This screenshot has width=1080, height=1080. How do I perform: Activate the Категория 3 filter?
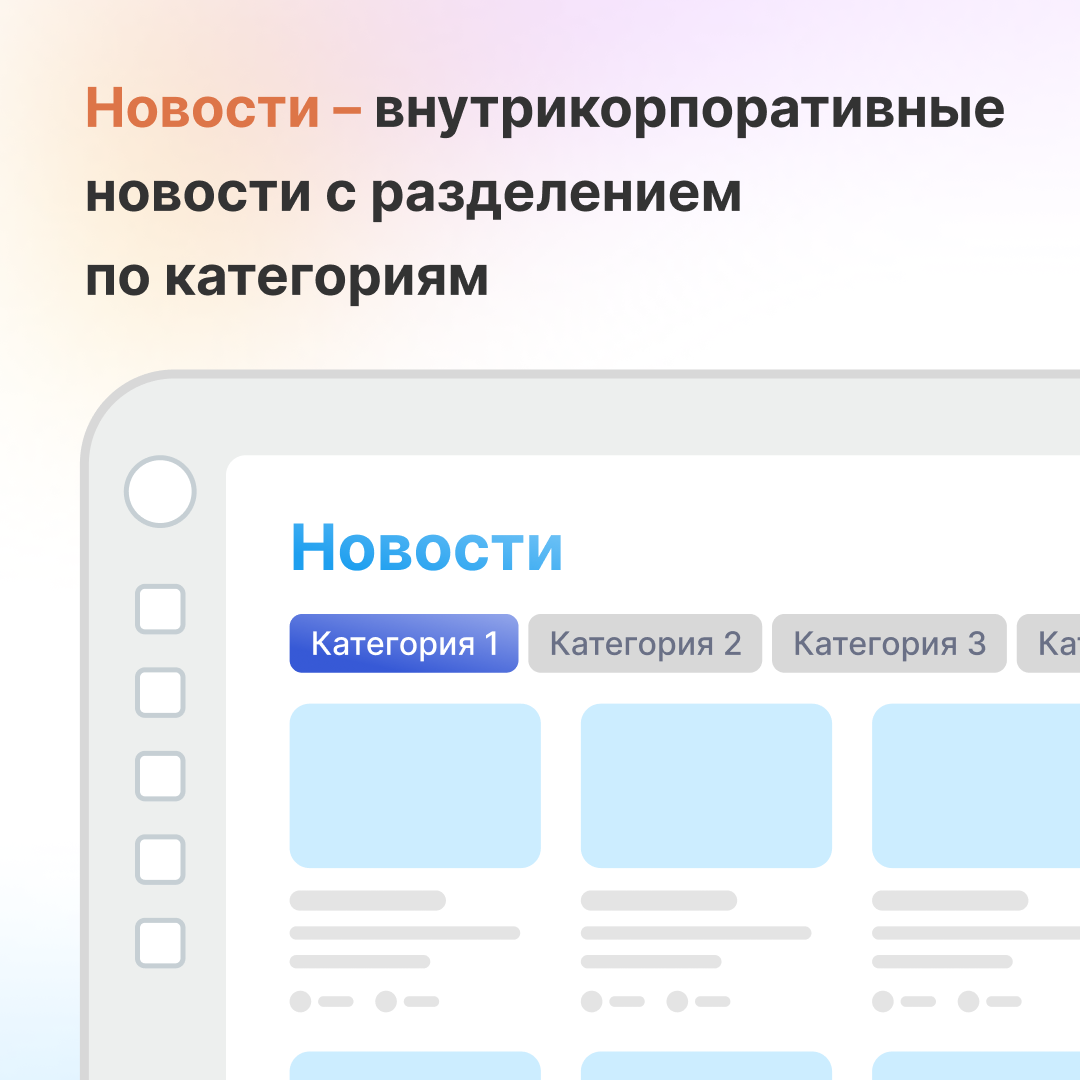[889, 643]
